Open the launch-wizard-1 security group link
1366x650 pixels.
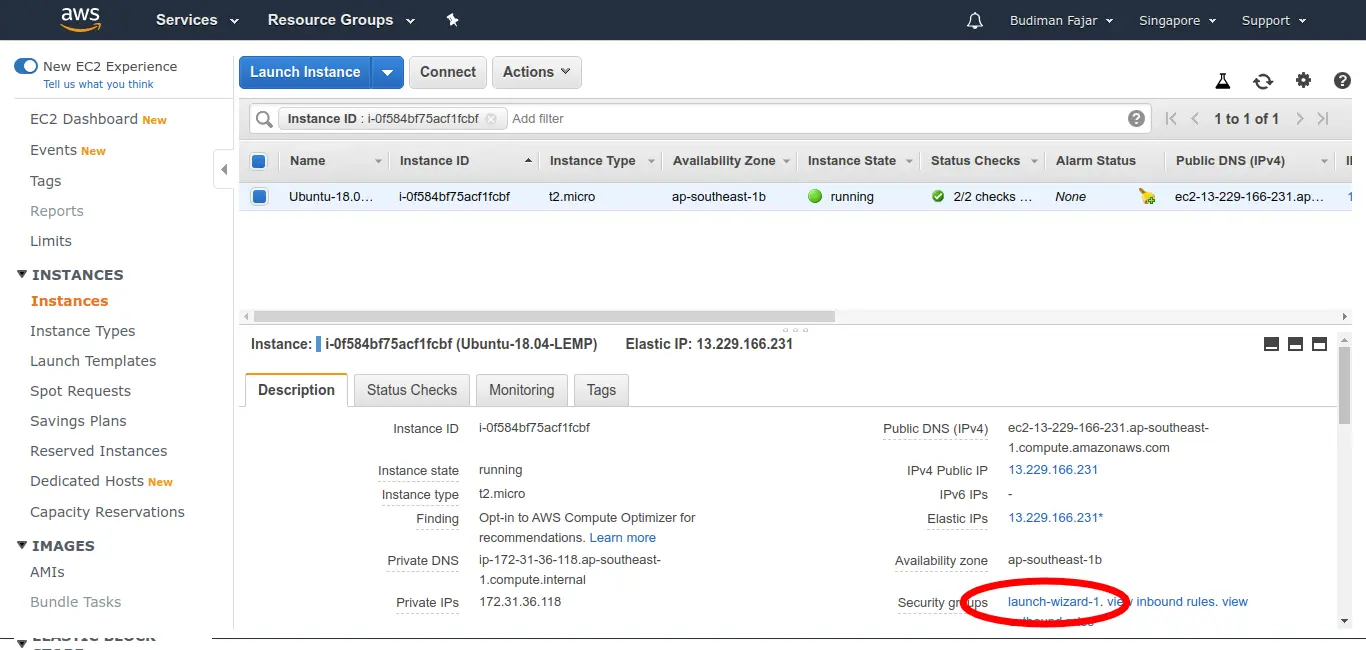pos(1053,602)
